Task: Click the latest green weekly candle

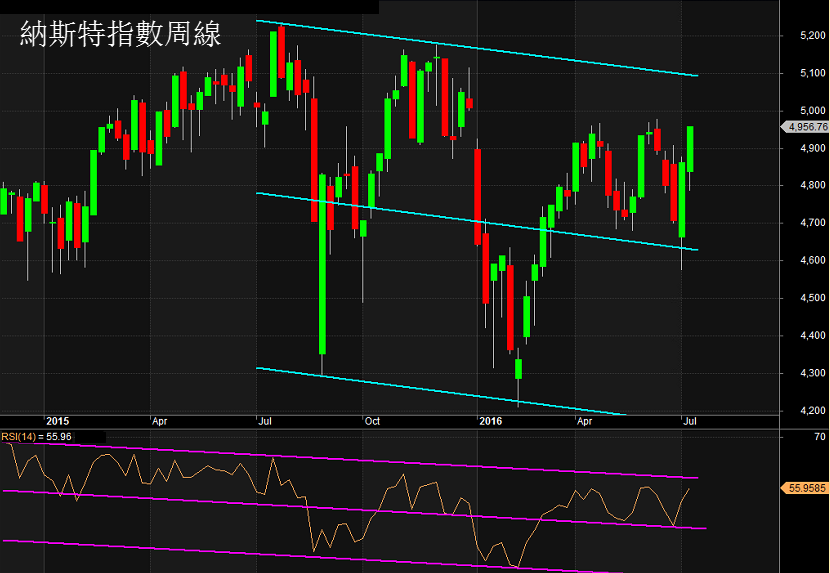Action: coord(690,149)
